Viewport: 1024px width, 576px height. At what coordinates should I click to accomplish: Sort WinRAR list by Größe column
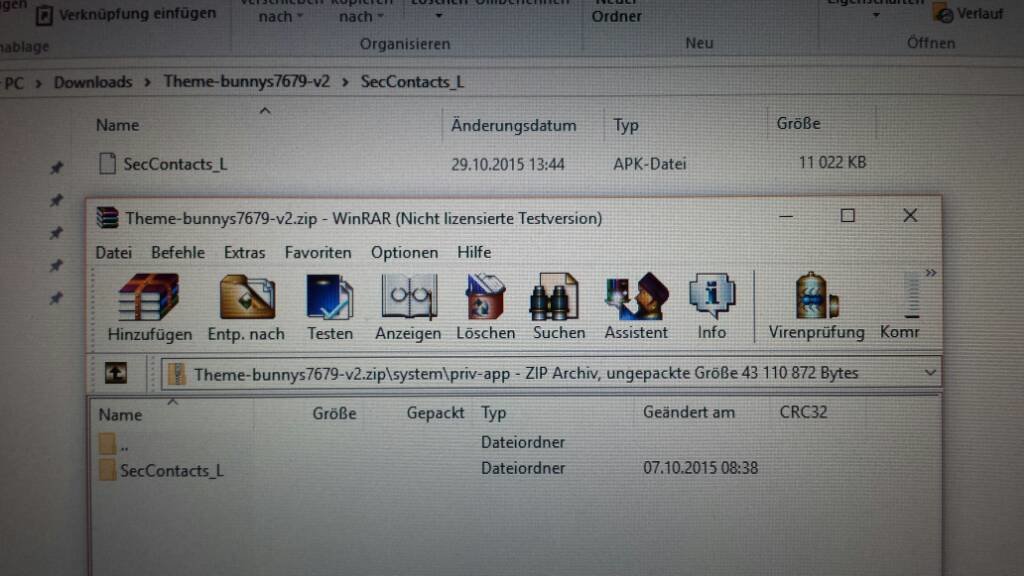(334, 413)
